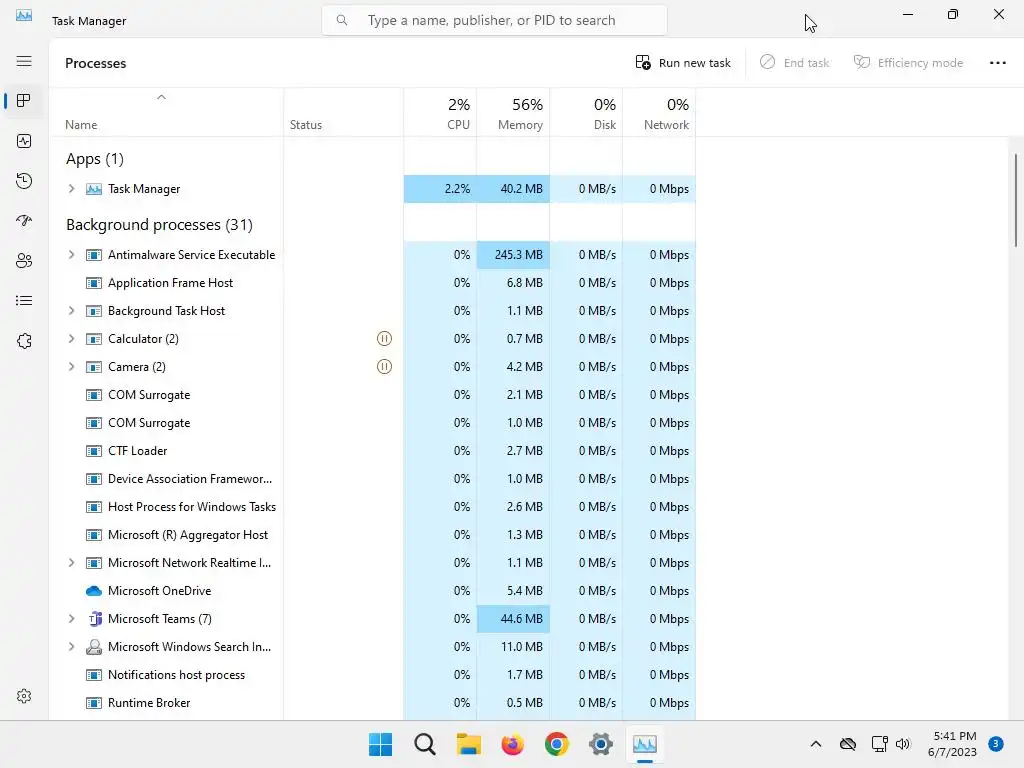Click Run new task button

point(683,63)
